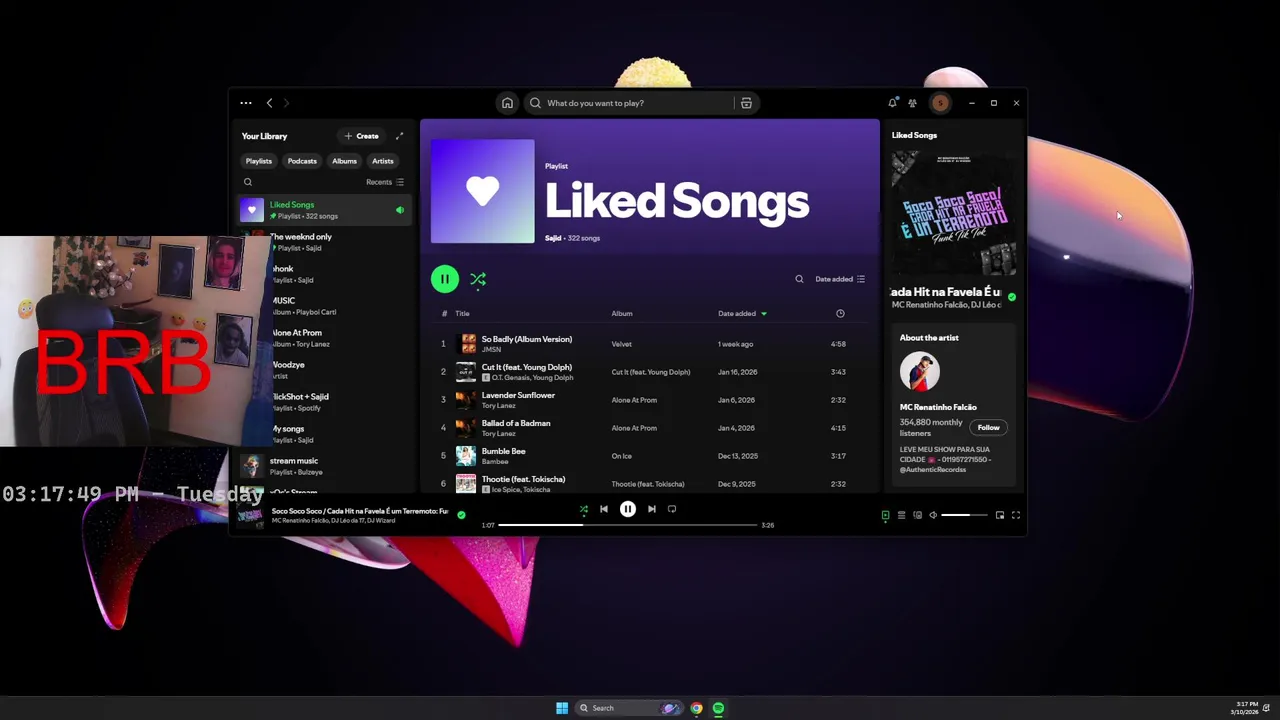
Task: Filter library by Podcasts
Action: pos(302,161)
